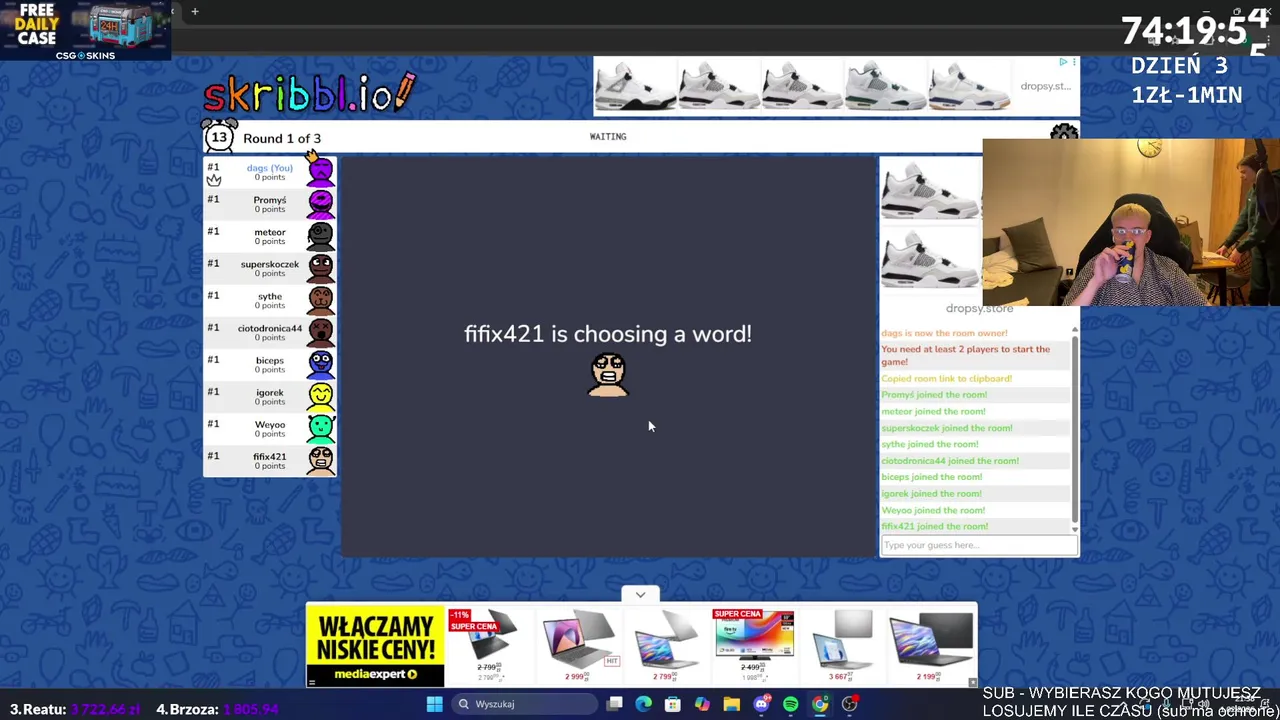Open OBS Studio from taskbar
Screen dimensions: 1280x720
tap(849, 704)
